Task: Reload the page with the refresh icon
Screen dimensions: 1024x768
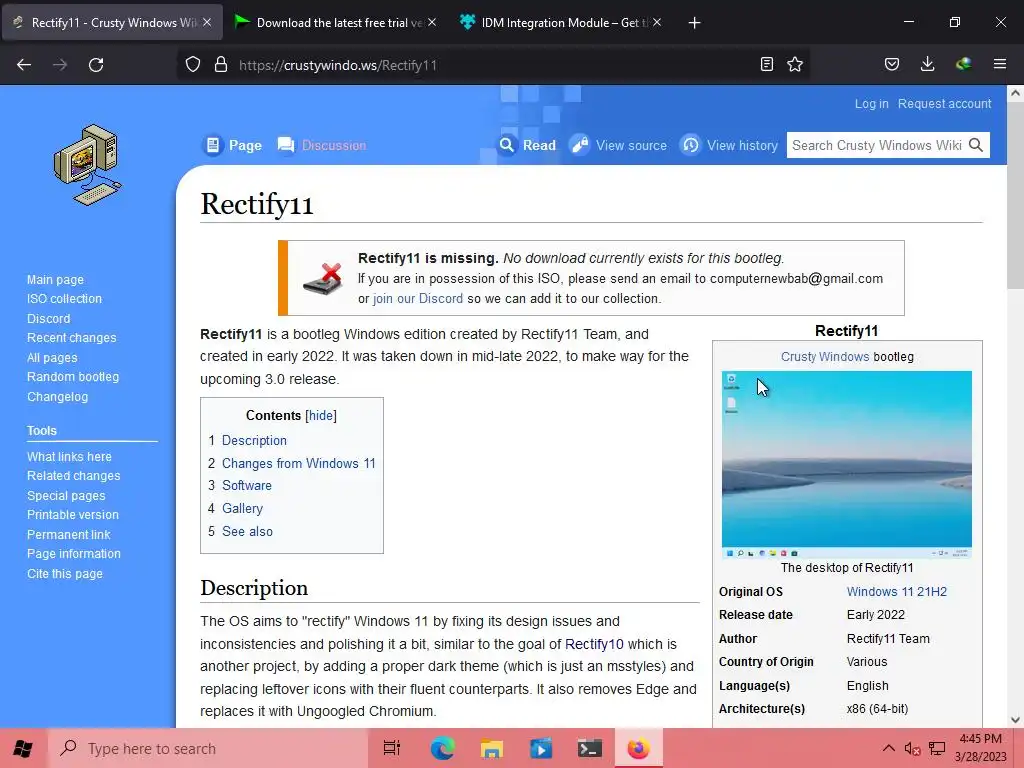Action: point(96,65)
